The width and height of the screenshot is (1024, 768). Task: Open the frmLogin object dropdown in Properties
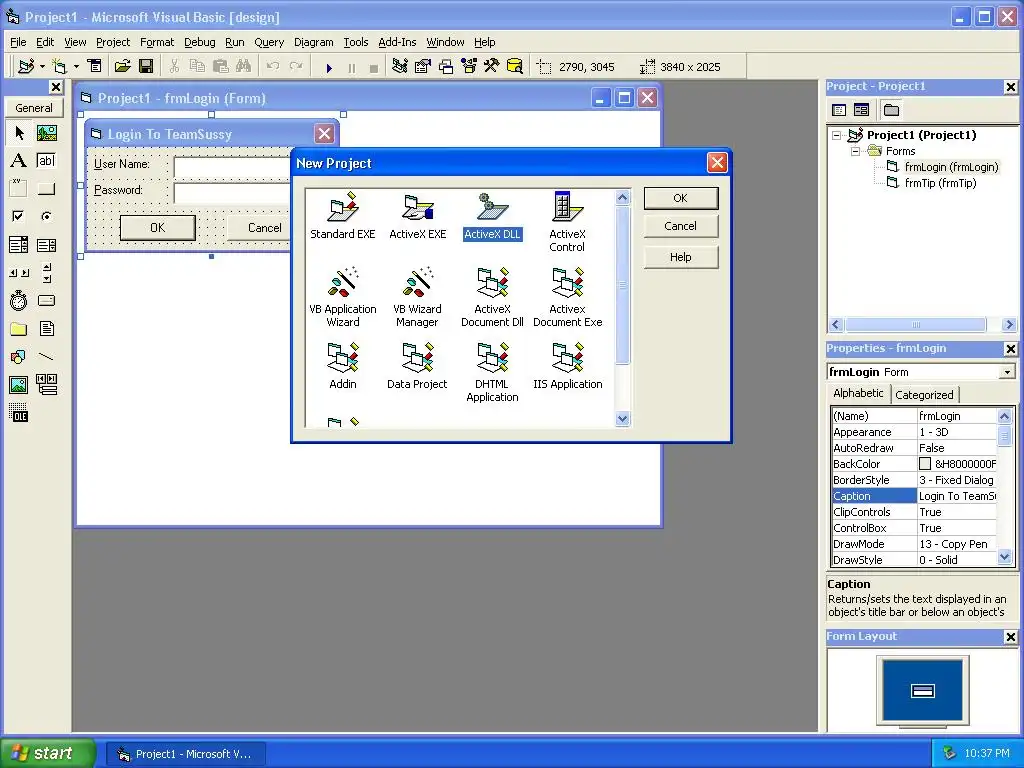click(1008, 372)
